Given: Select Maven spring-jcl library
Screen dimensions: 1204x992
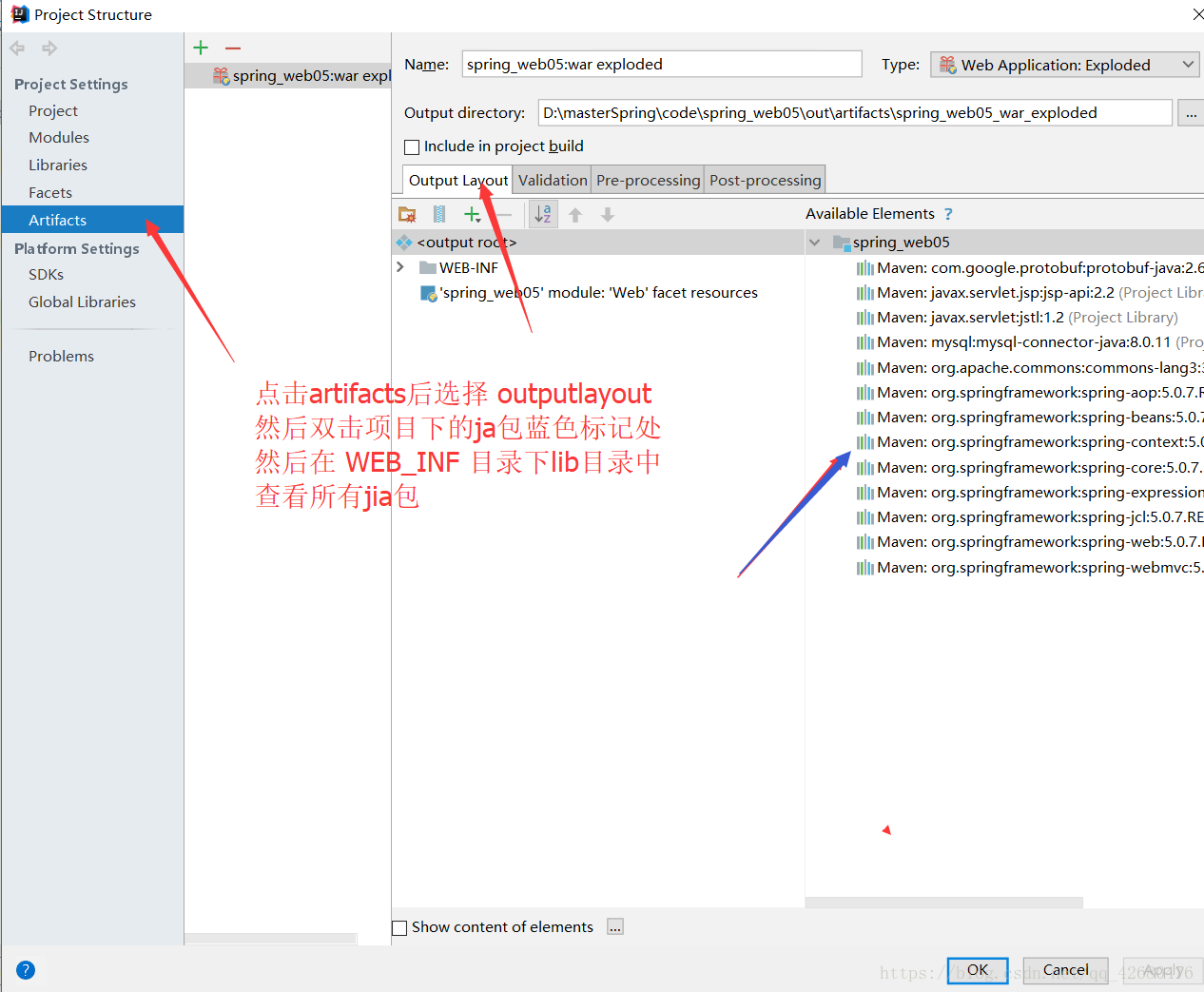Looking at the screenshot, I should coord(1029,517).
